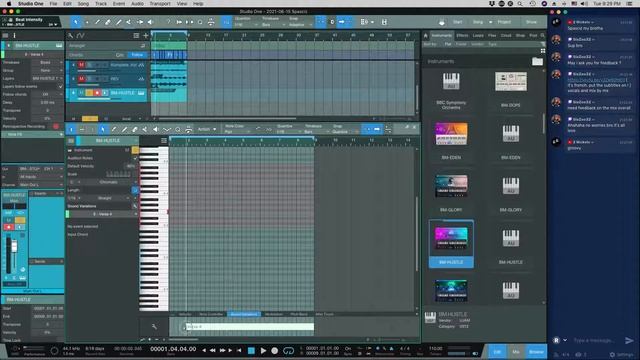
Task: Open editor Action dropdown
Action: (207, 129)
